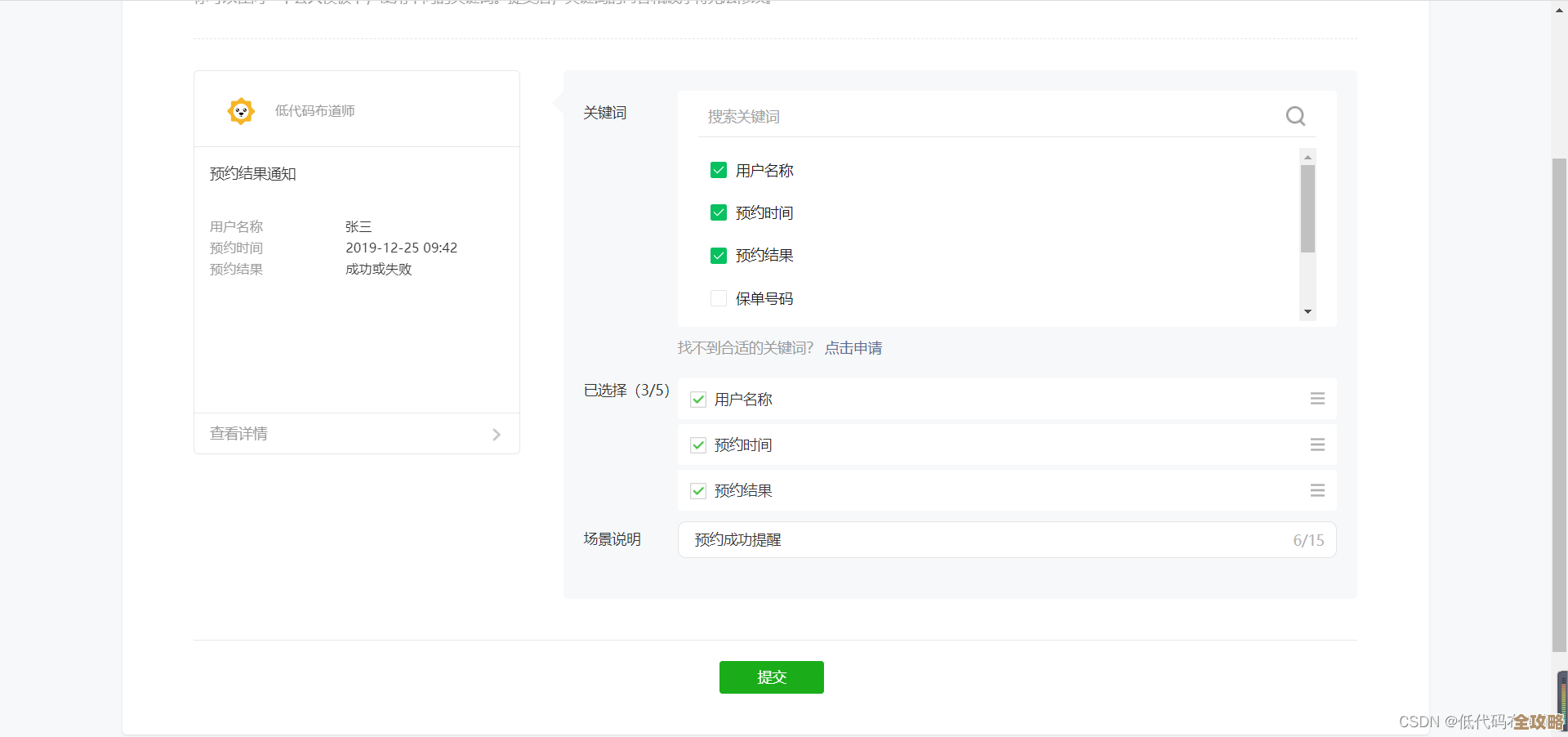Viewport: 1568px width, 737px height.
Task: Check the 保单号码 keyword checkbox
Action: 718,297
